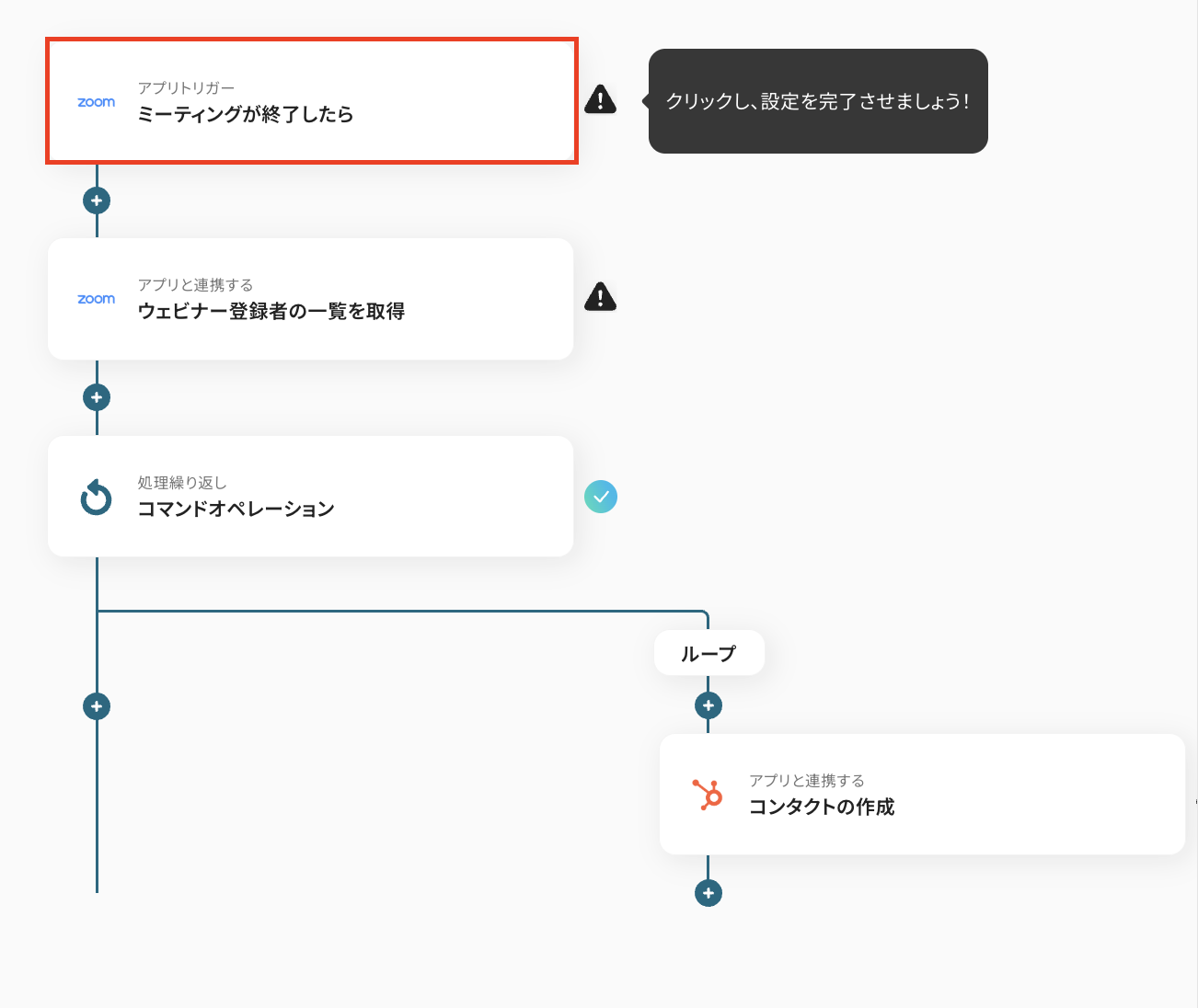The height and width of the screenshot is (1008, 1198).
Task: Add a step below the ミーティングが終了したら trigger
Action: pyautogui.click(x=97, y=200)
